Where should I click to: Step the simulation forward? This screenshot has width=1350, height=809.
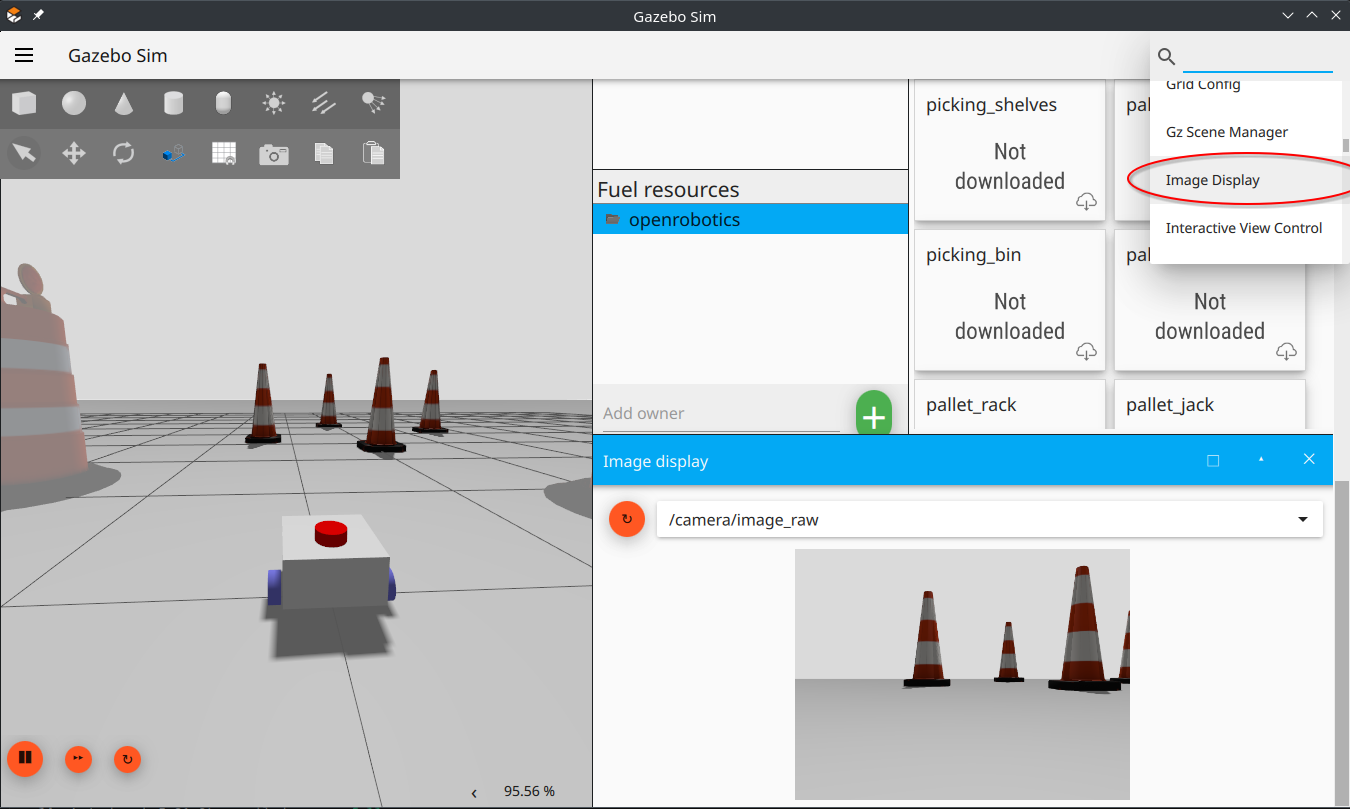[78, 759]
